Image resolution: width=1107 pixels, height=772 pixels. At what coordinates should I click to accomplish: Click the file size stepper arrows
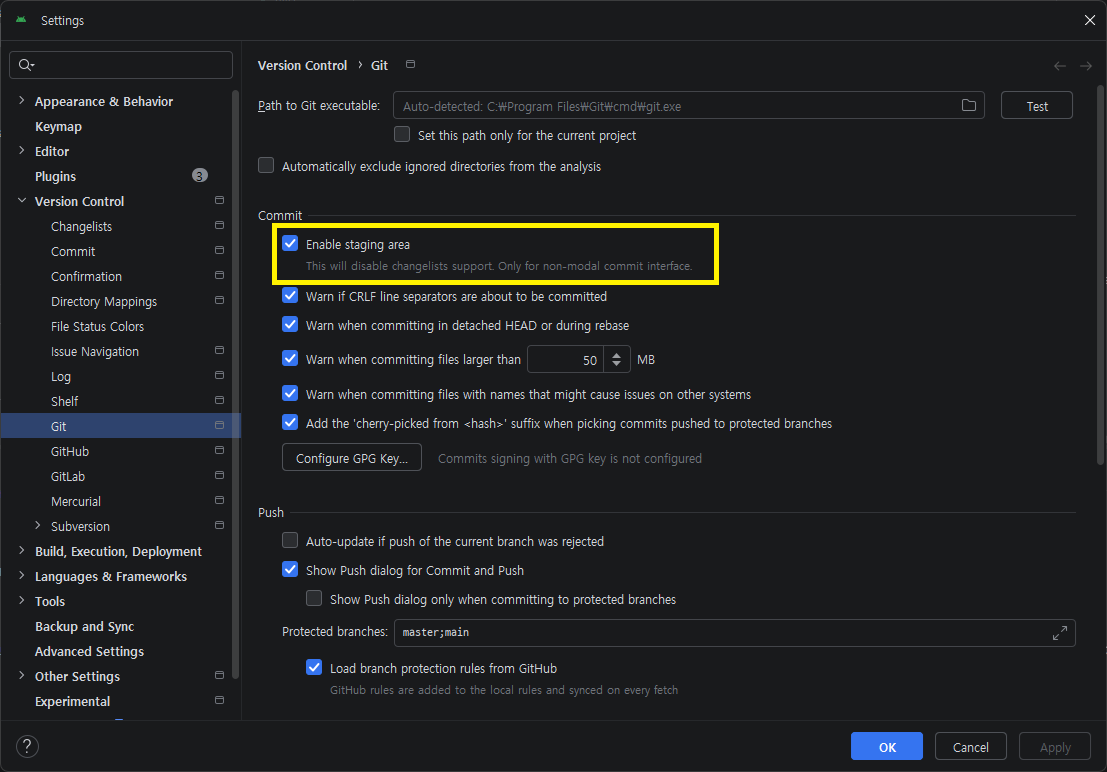pos(616,360)
